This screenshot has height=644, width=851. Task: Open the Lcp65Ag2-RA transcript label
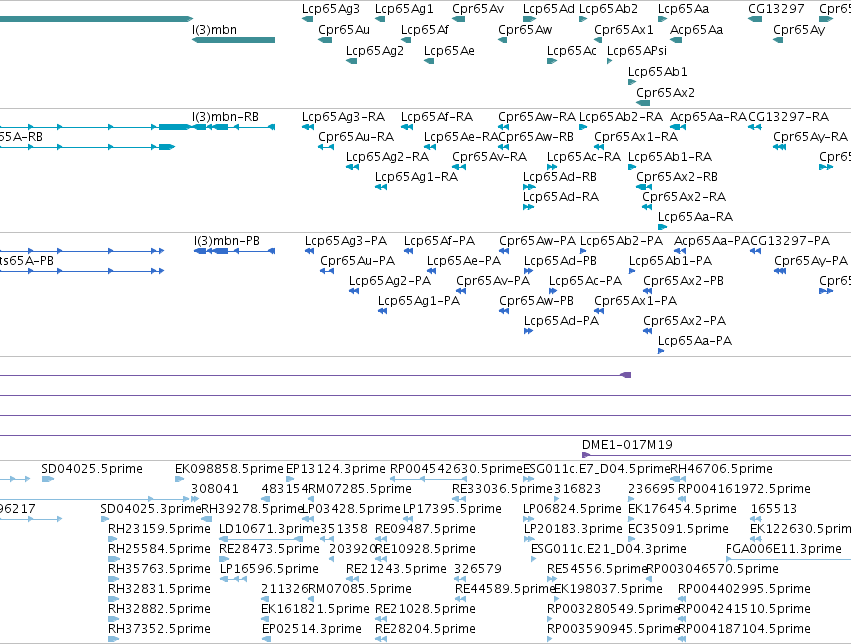[x=388, y=157]
